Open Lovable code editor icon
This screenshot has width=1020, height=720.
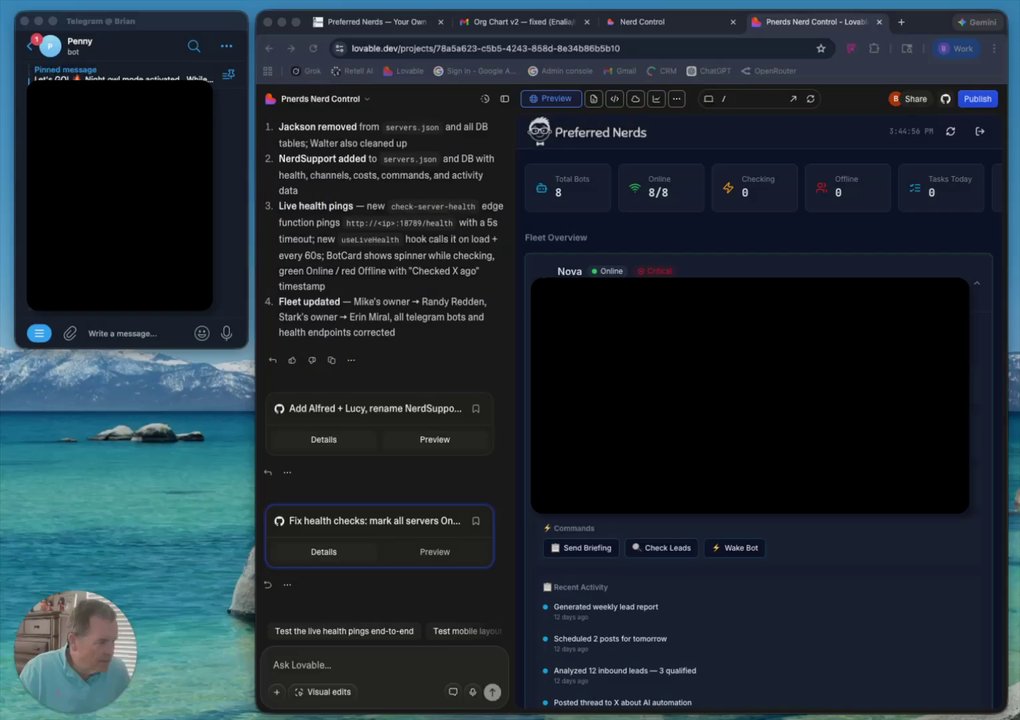614,99
